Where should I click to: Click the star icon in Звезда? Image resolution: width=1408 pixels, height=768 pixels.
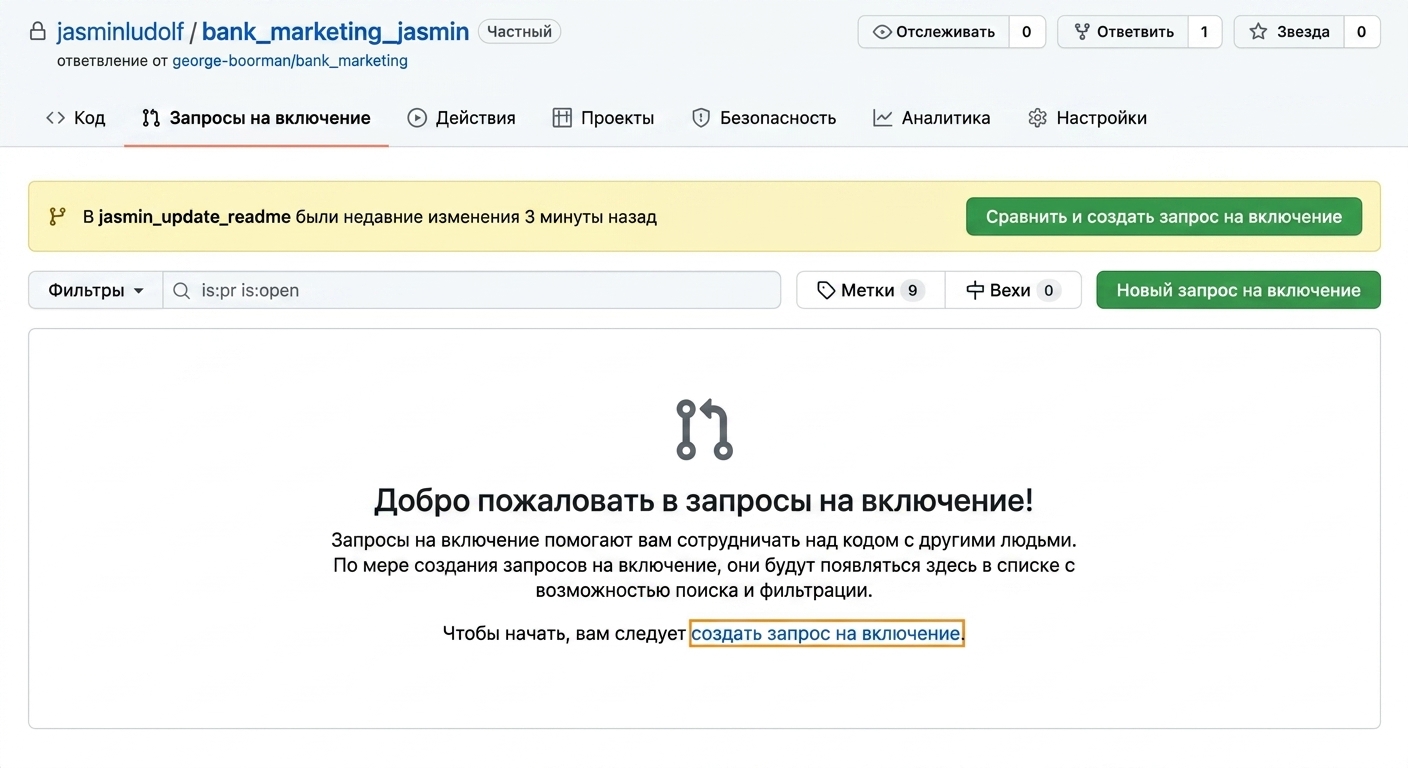pos(1259,32)
